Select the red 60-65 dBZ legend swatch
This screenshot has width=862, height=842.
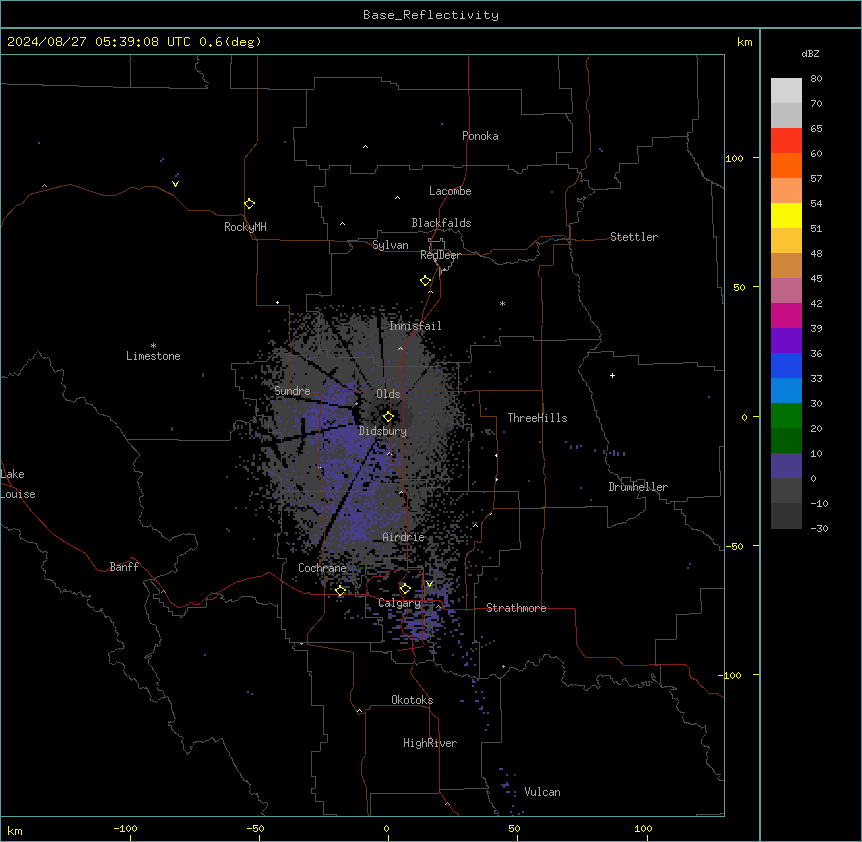786,141
